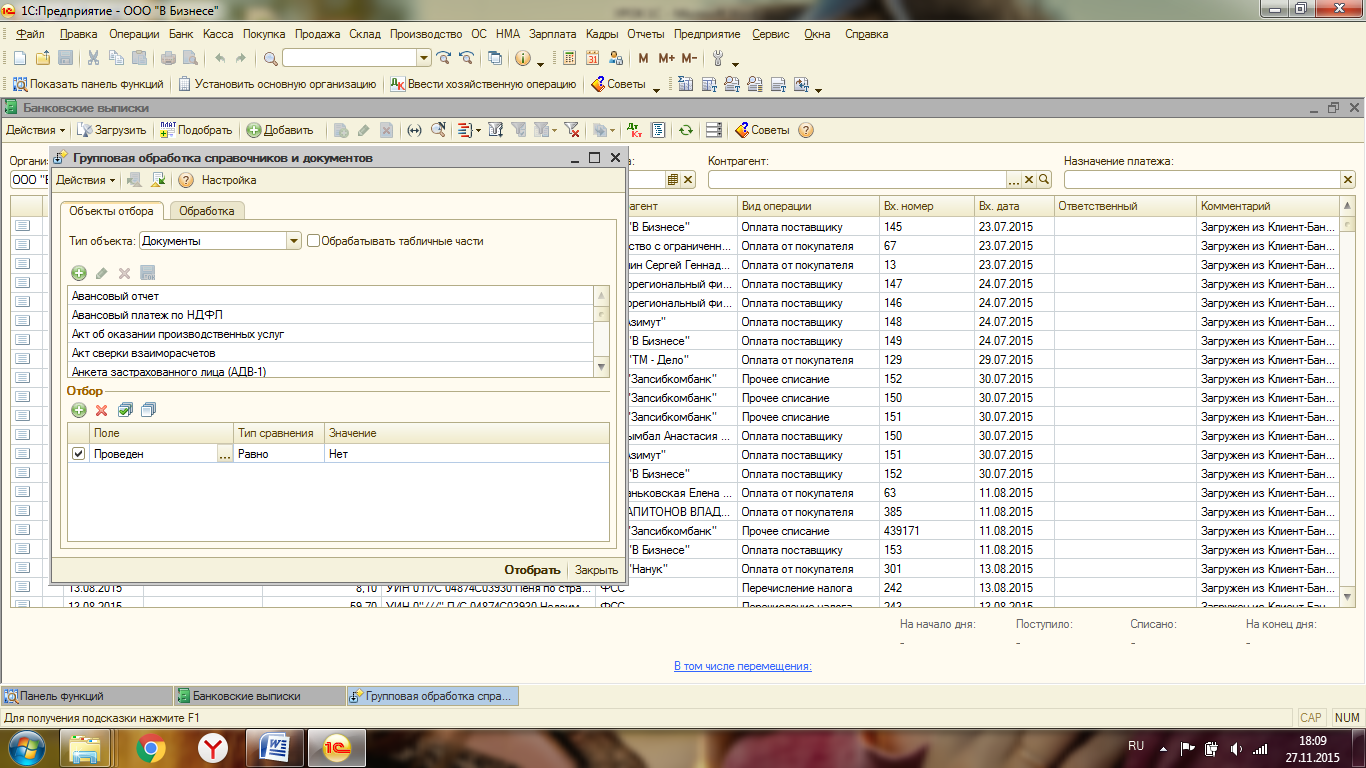The height and width of the screenshot is (768, 1366).
Task: Click the Вх. дата column header
Action: [x=1015, y=206]
